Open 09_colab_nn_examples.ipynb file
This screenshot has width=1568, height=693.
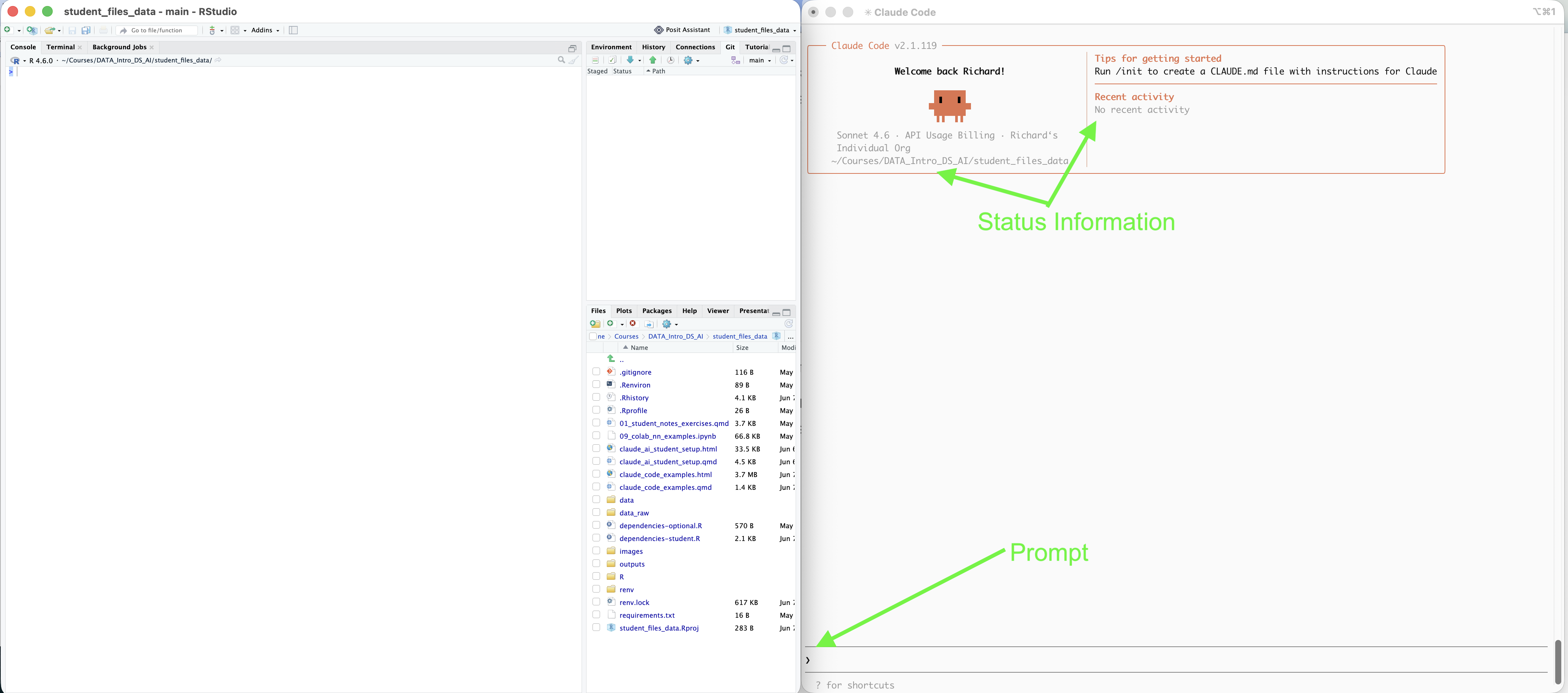coord(667,436)
